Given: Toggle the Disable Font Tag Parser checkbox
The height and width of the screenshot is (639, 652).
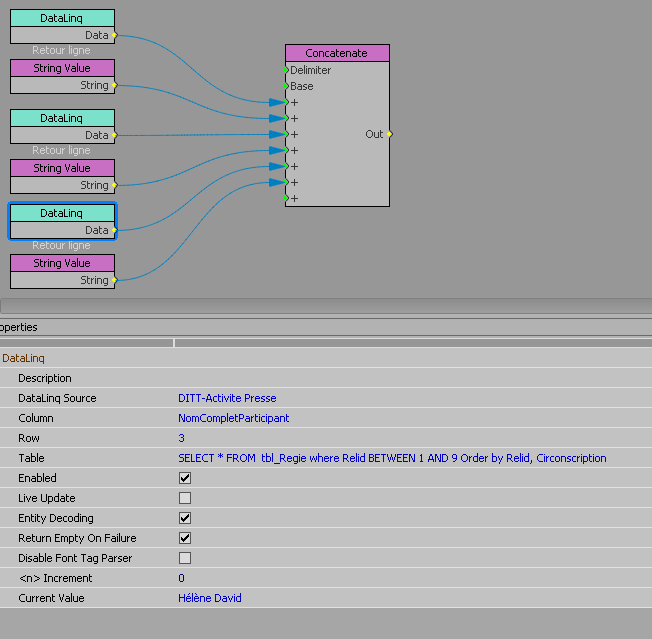Looking at the screenshot, I should tap(185, 558).
